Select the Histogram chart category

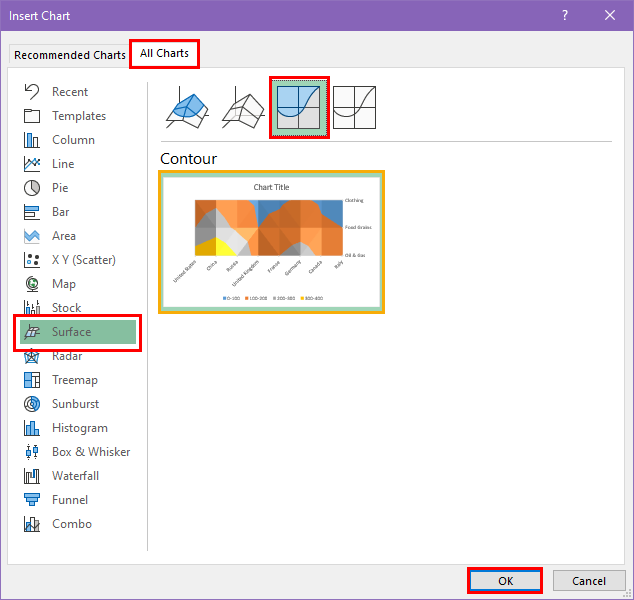[78, 428]
